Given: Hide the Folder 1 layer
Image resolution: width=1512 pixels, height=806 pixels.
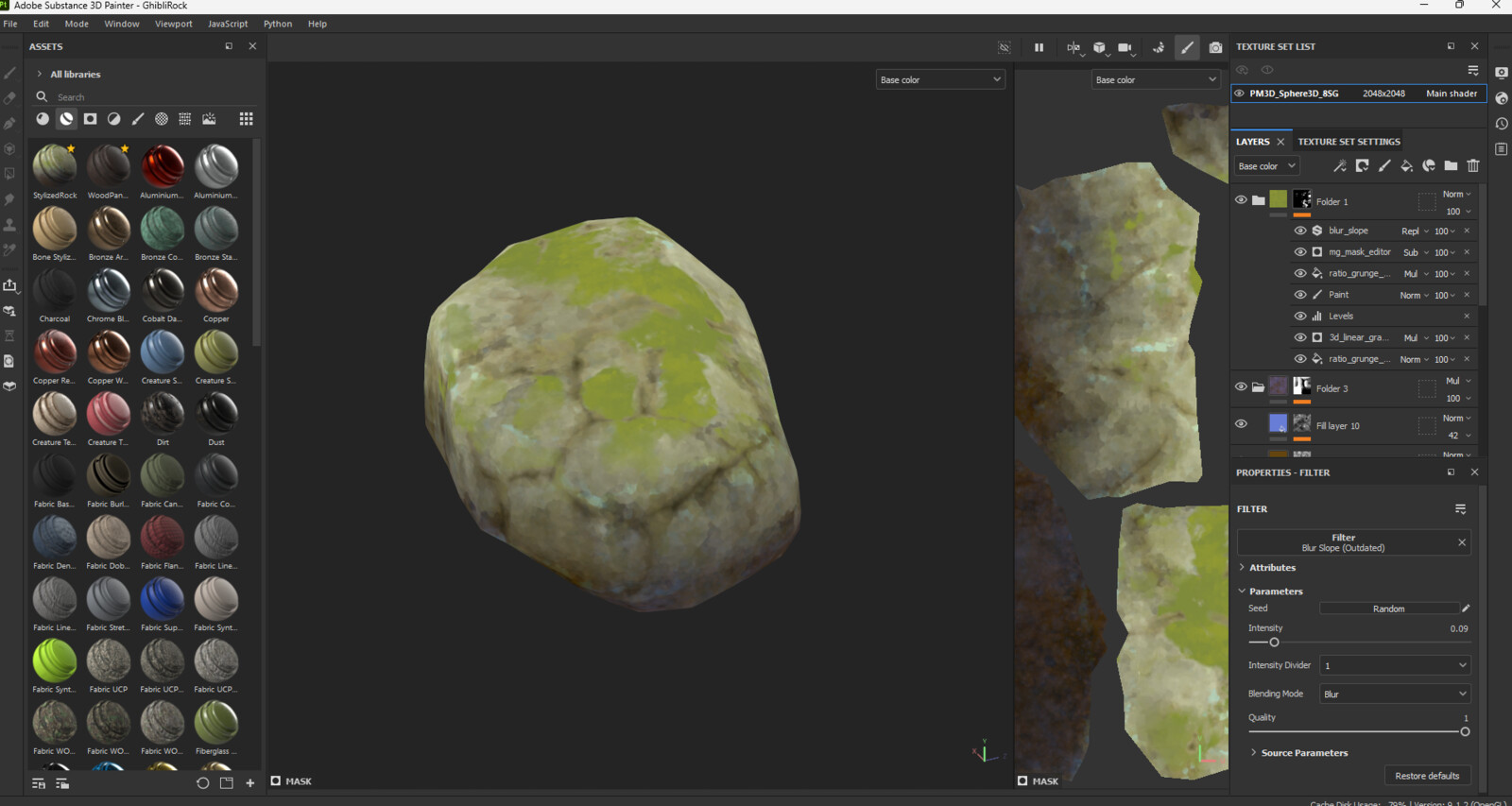Looking at the screenshot, I should (x=1241, y=200).
